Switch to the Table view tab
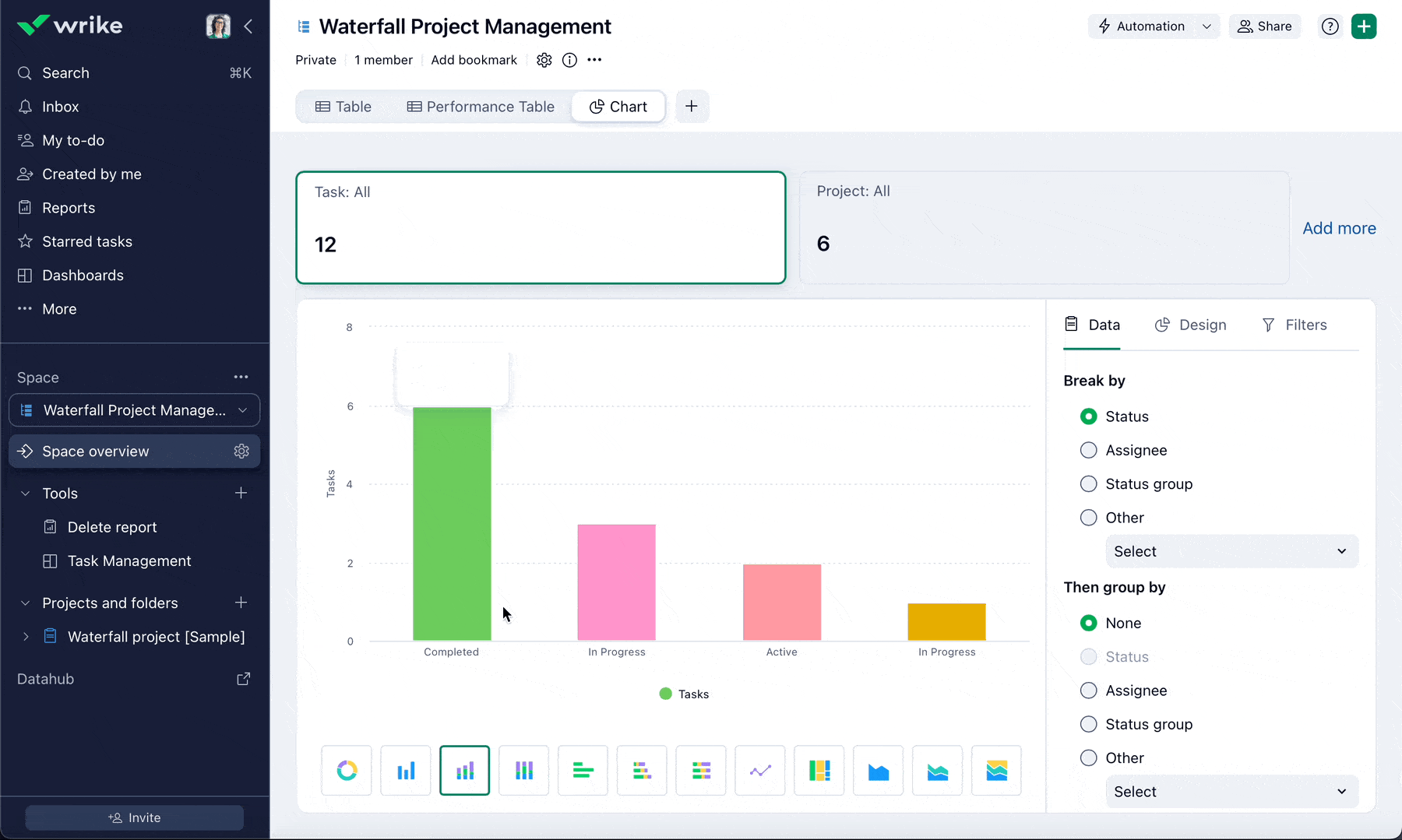 tap(343, 107)
